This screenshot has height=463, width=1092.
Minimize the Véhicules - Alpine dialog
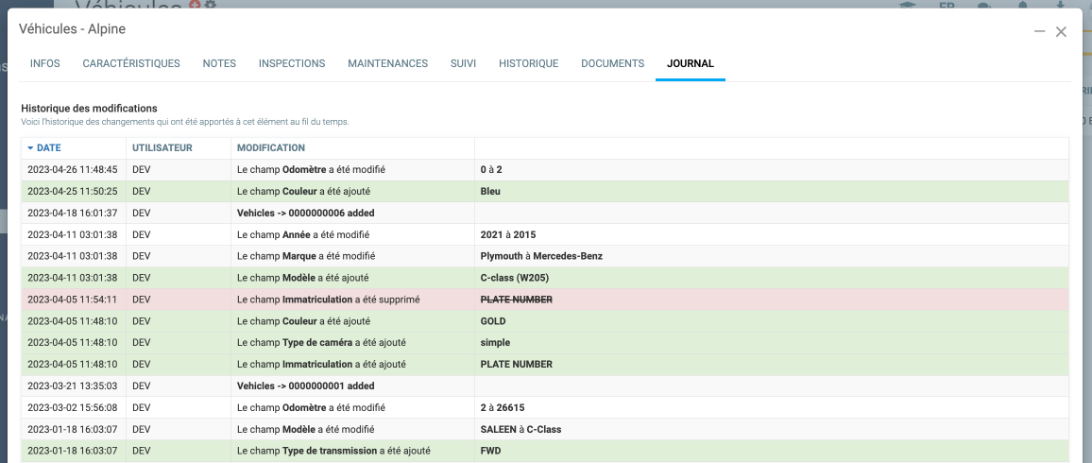point(1041,33)
